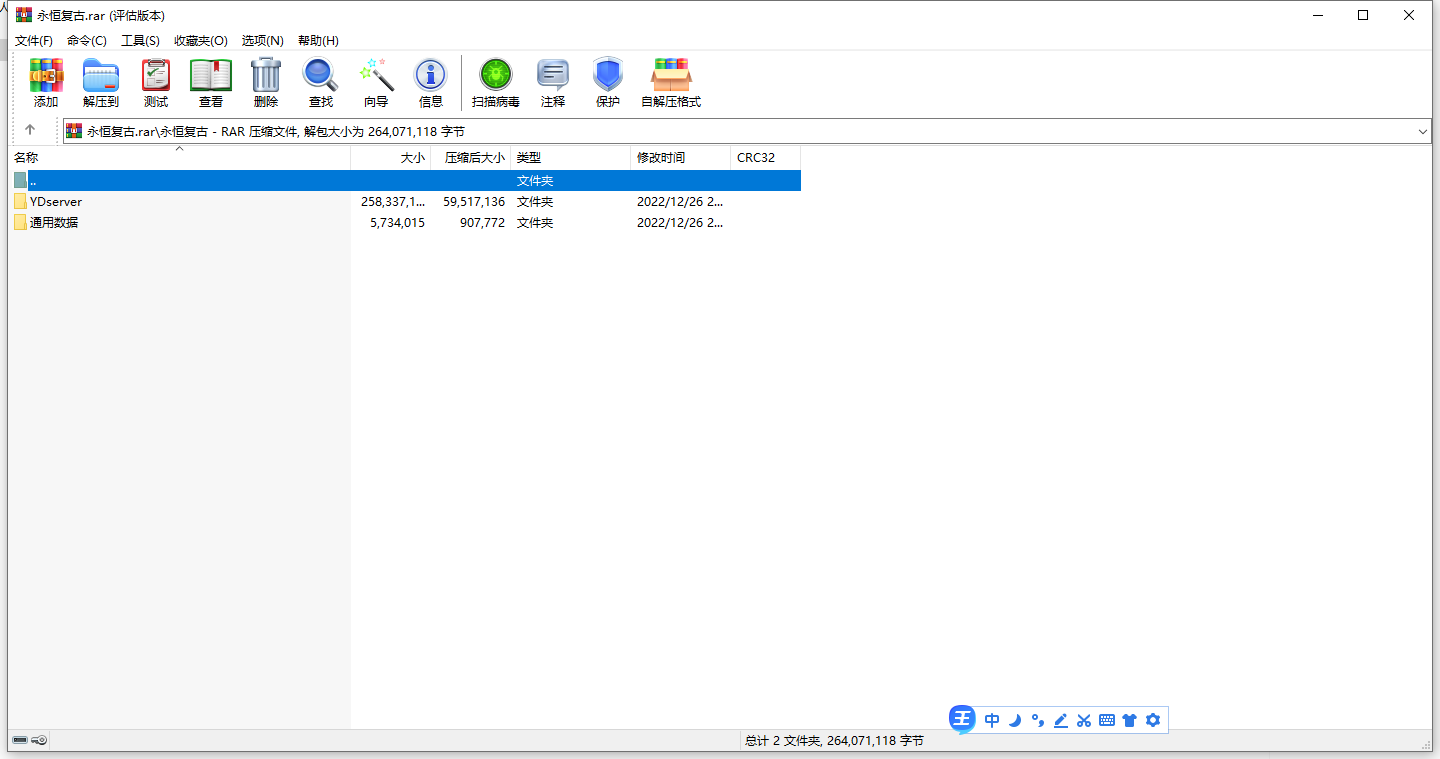
Task: Click the 保护 (Protect) shield icon
Action: tap(608, 76)
